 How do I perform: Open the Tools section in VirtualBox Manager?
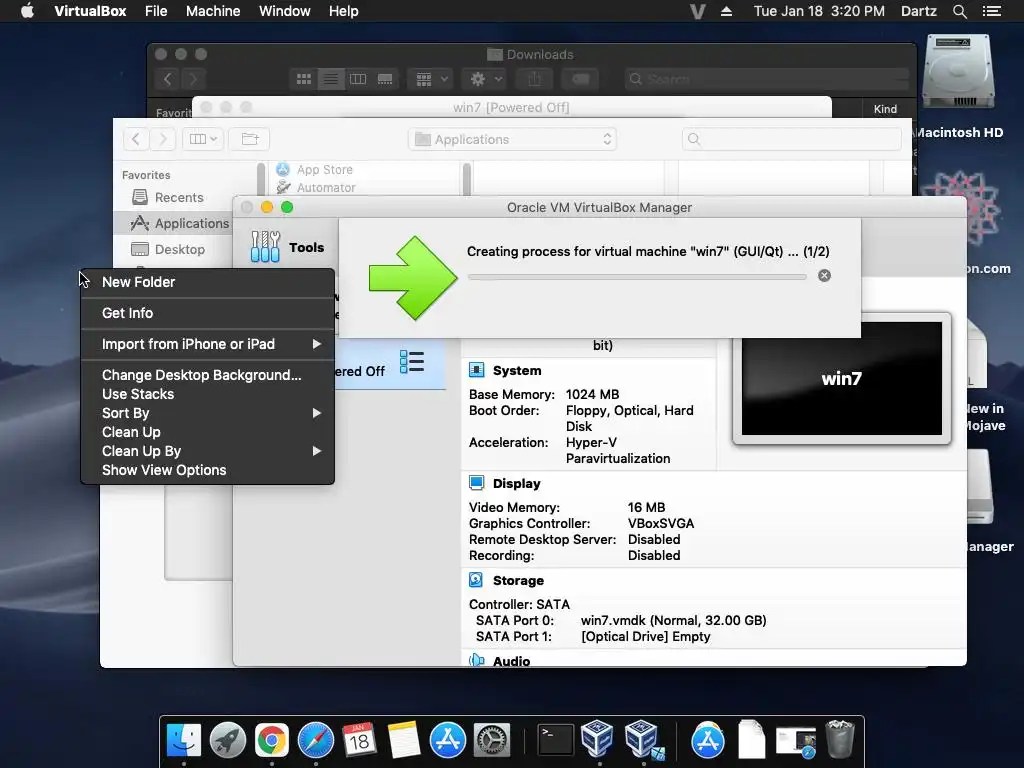pos(287,248)
